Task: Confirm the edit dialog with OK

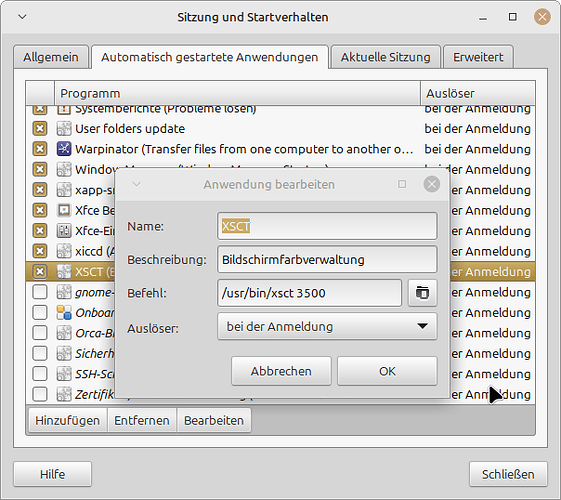Action: [x=387, y=371]
